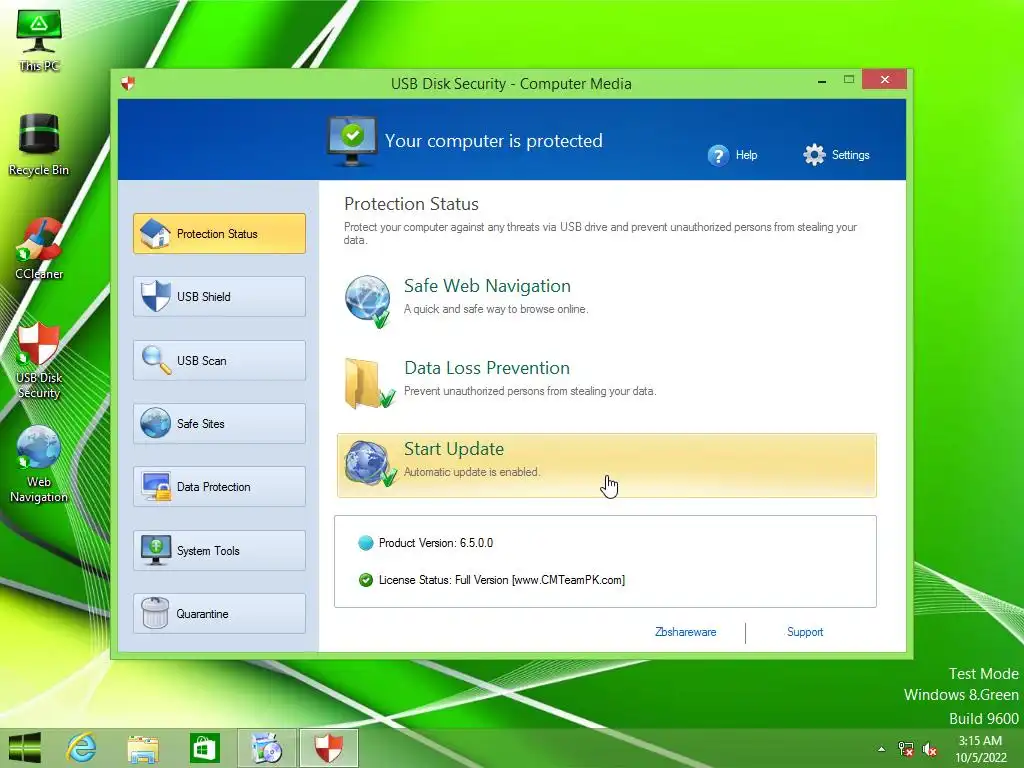Open the Support link

click(805, 632)
